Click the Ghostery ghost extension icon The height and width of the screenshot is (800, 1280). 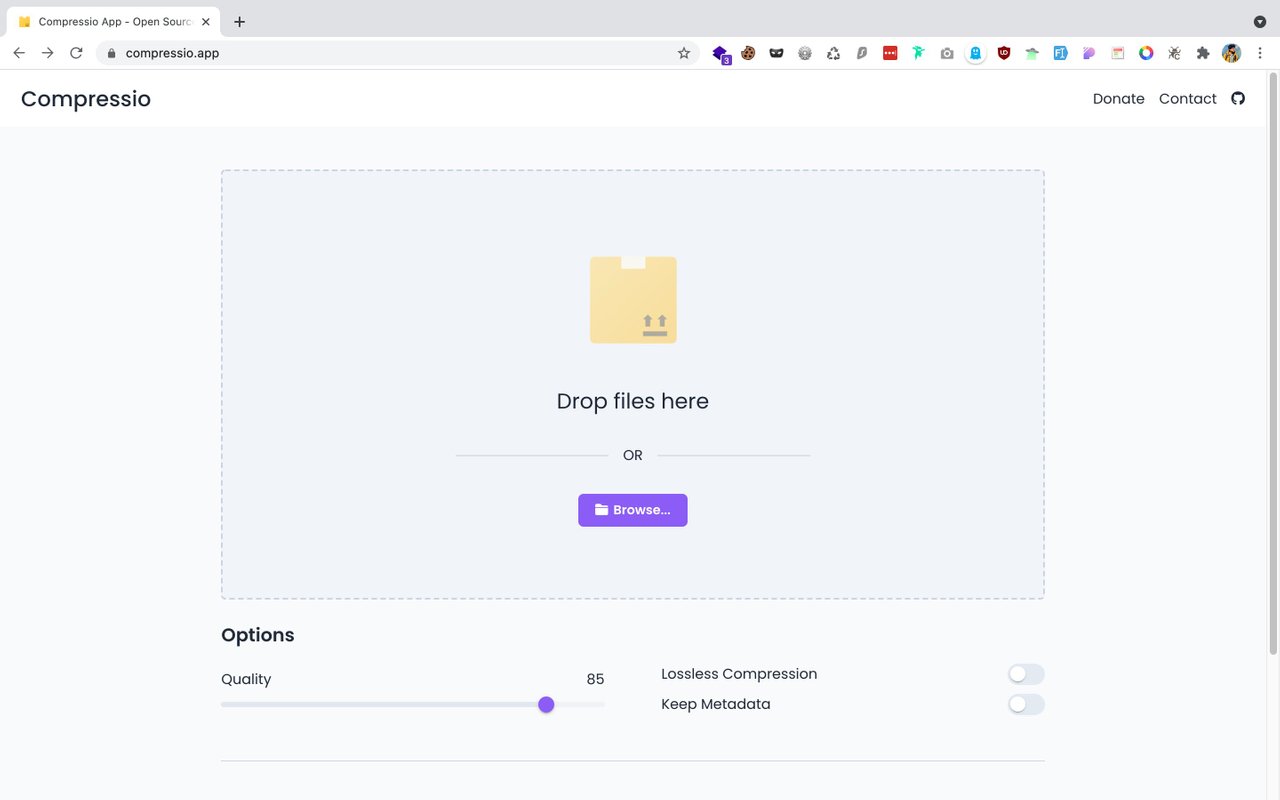975,53
